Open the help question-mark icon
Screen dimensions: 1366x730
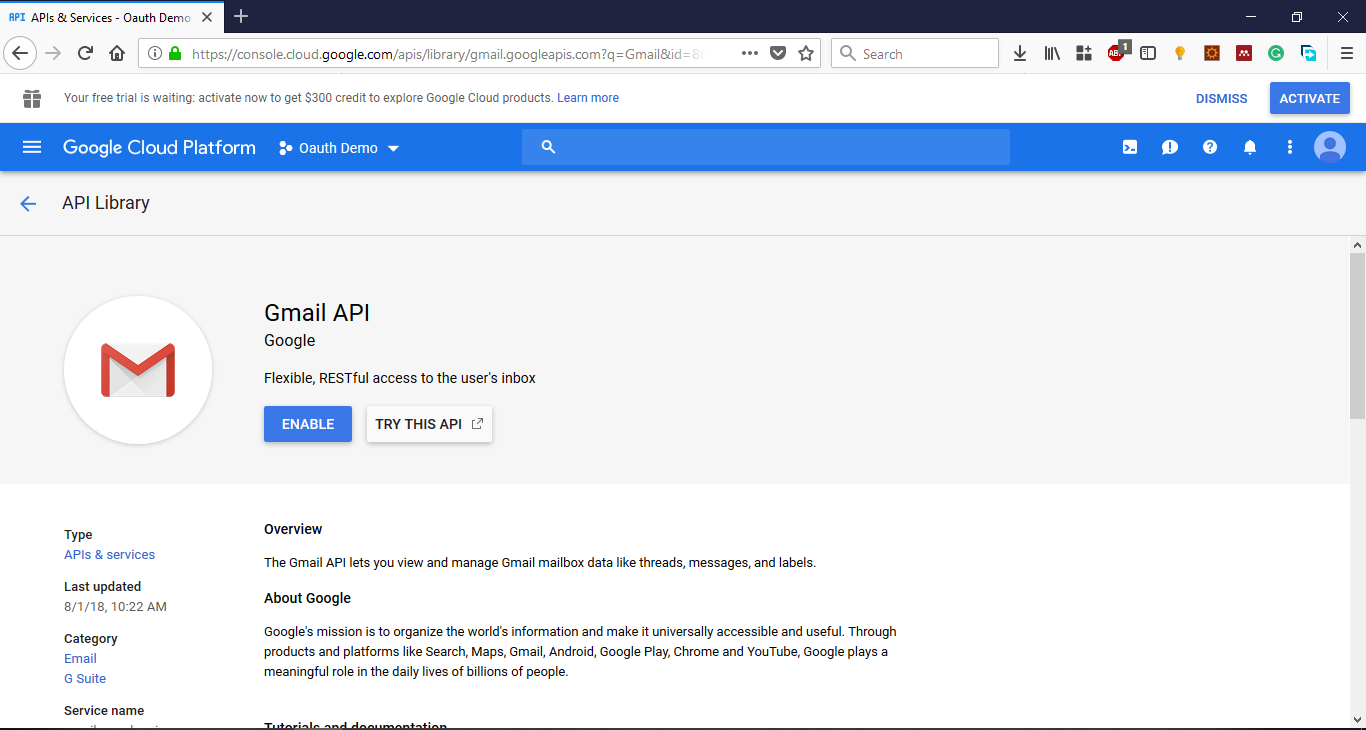(1210, 147)
